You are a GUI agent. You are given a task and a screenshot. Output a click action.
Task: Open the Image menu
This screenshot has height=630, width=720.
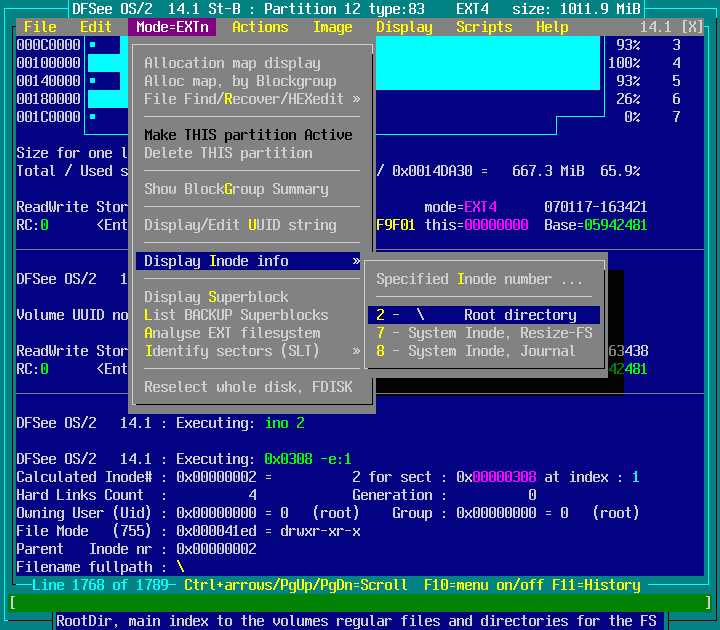(x=332, y=27)
